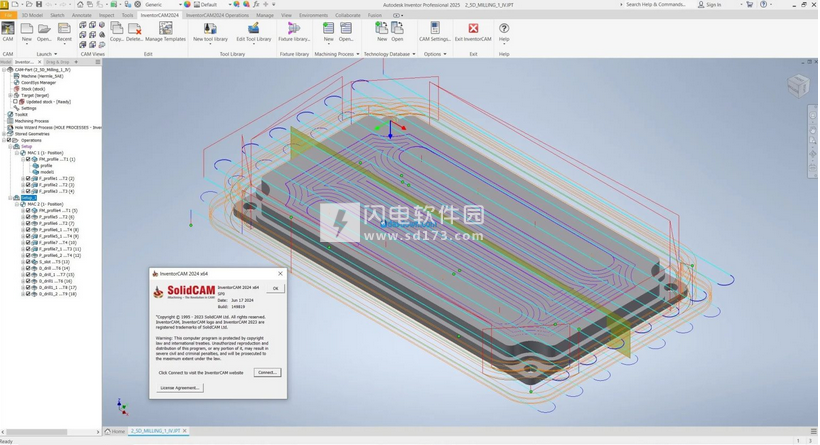820x445 pixels.
Task: Toggle the Updated stock checkbox
Action: 16,102
